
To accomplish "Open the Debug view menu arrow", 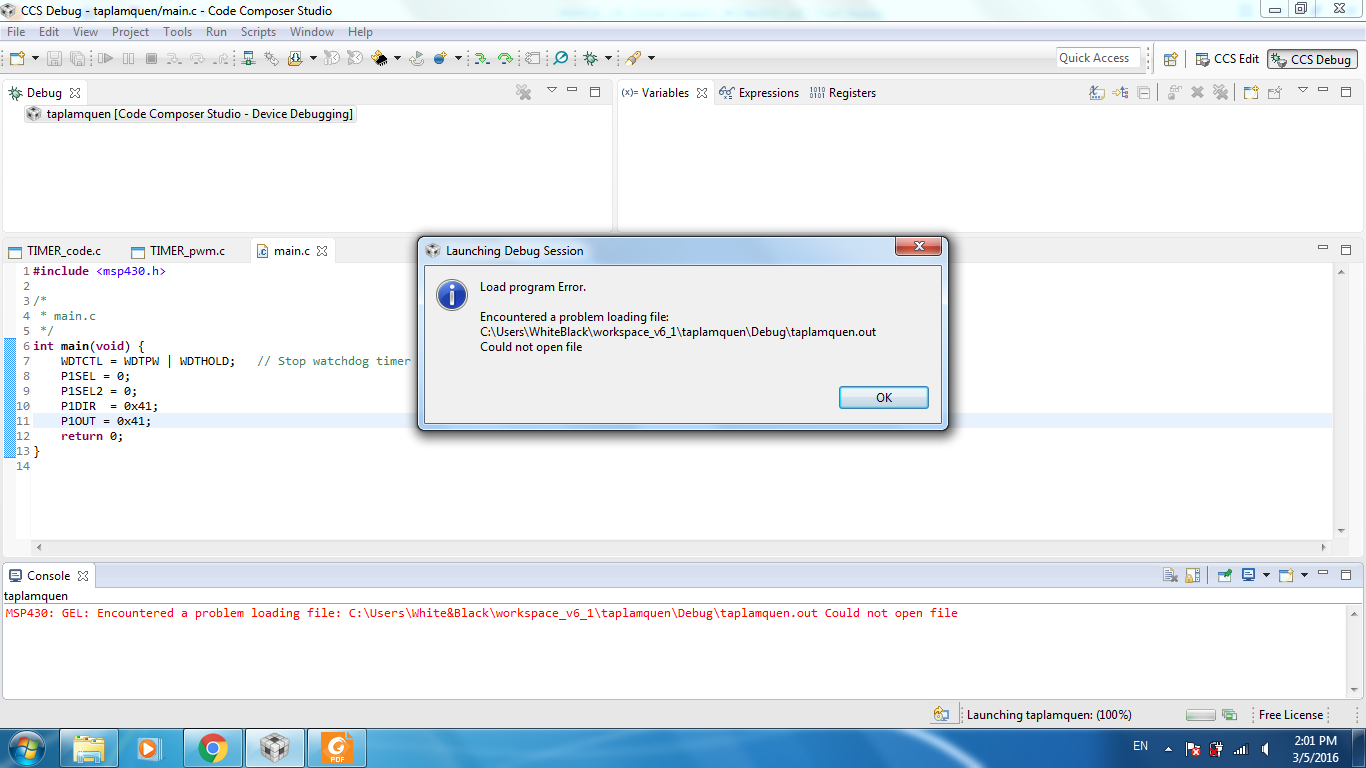I will 551,91.
